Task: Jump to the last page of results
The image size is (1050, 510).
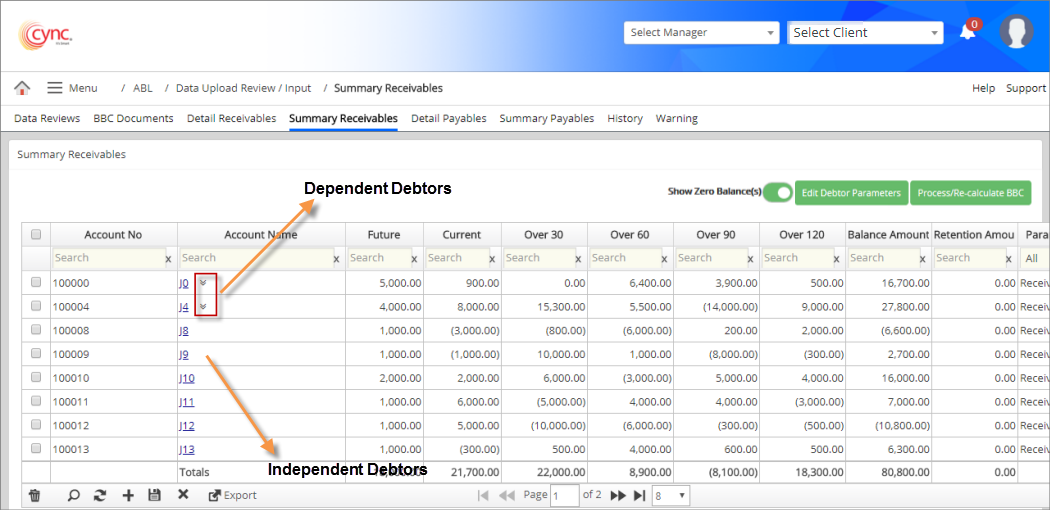Action: pos(640,495)
